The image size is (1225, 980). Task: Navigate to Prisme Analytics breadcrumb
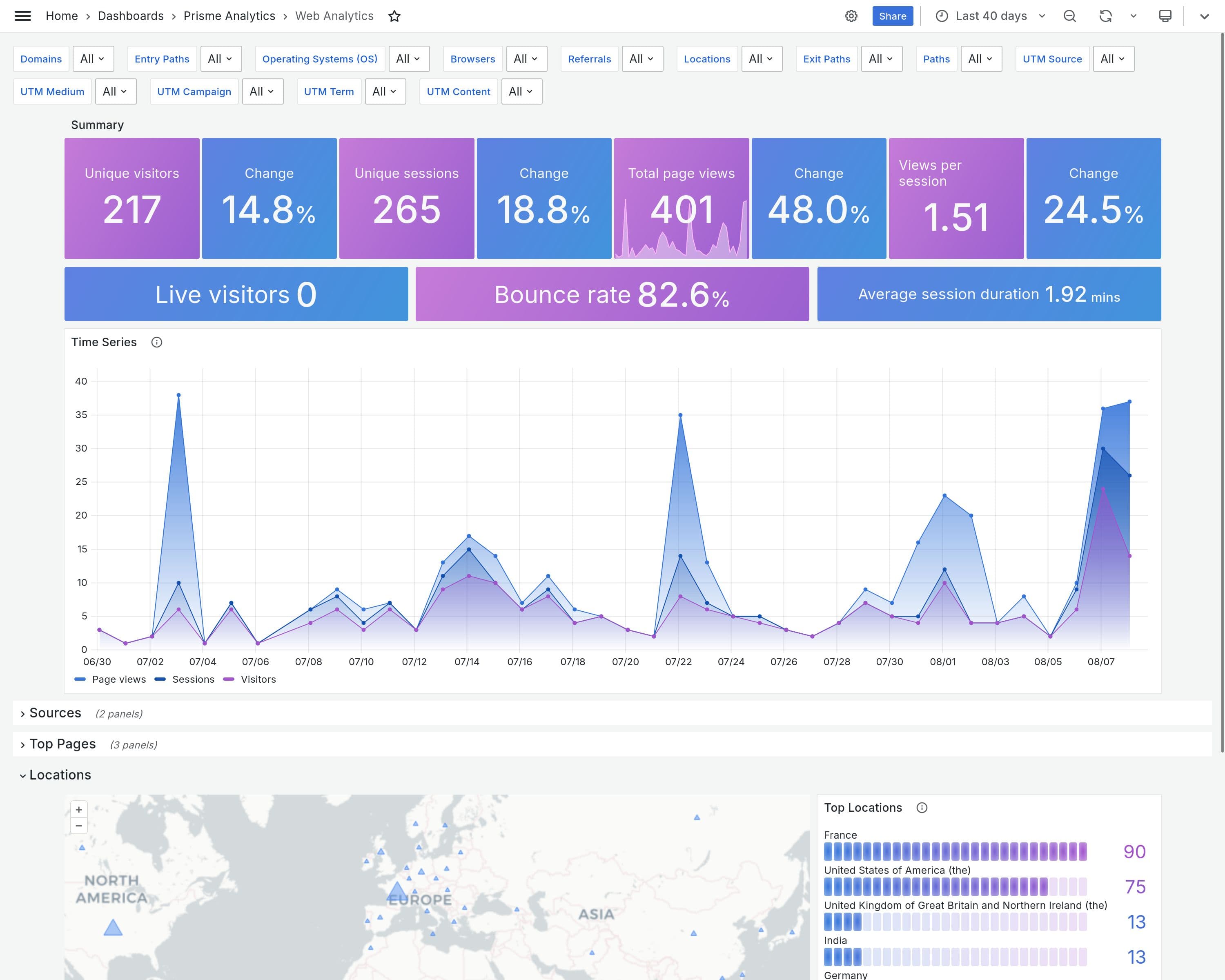(x=229, y=16)
